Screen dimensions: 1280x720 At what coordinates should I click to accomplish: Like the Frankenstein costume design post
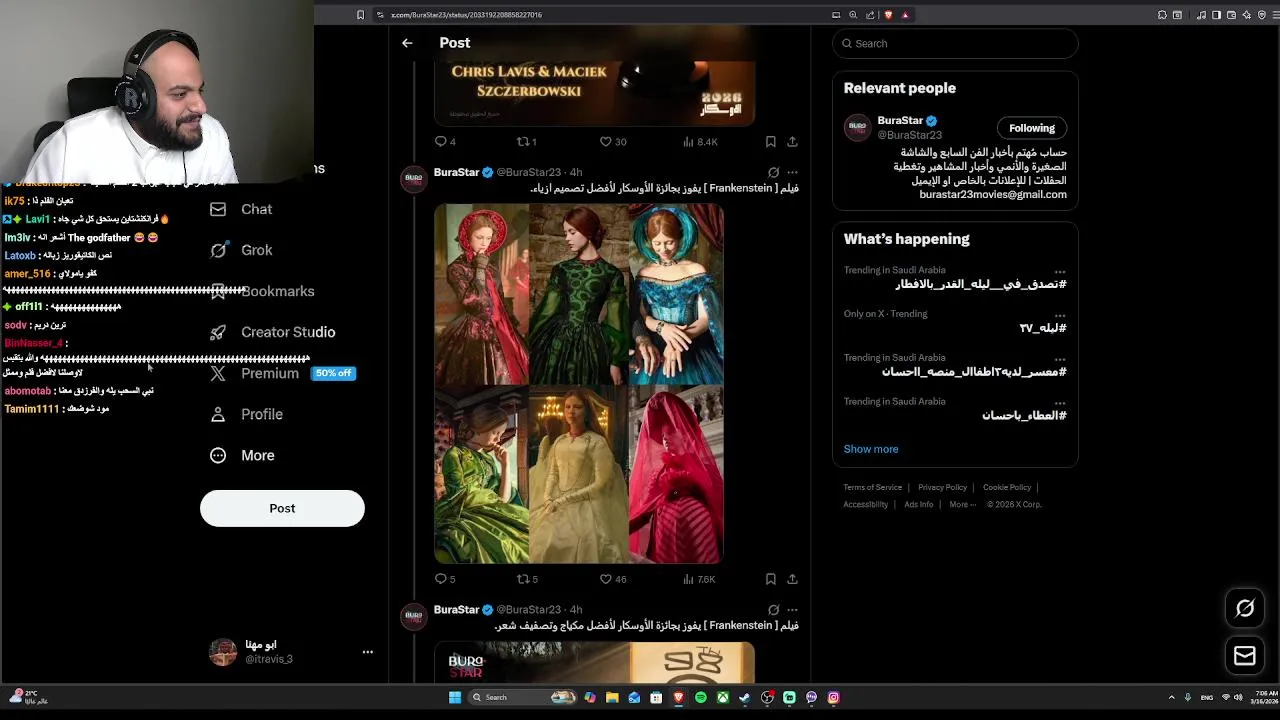point(612,579)
